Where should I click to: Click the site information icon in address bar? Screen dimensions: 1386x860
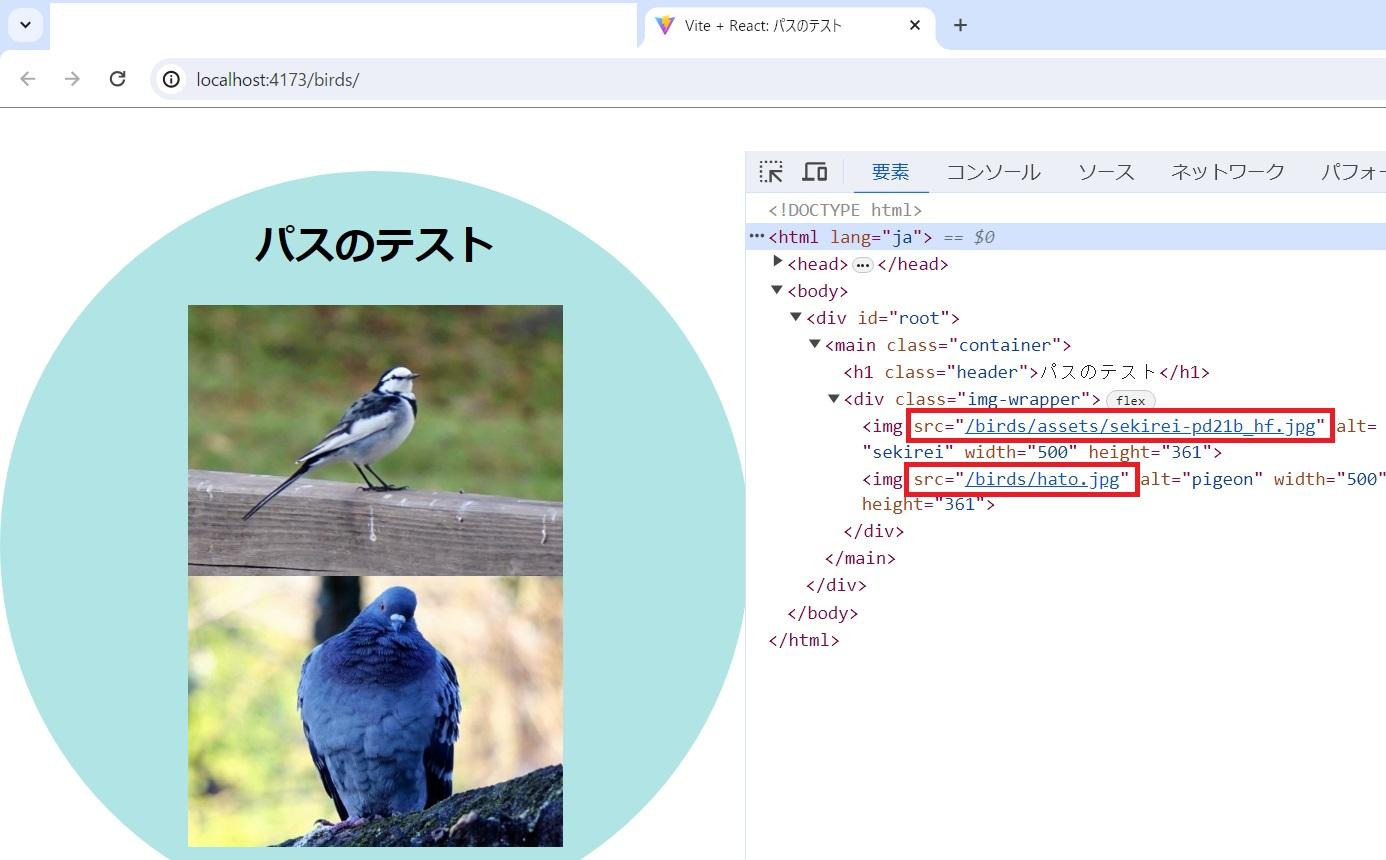click(172, 79)
